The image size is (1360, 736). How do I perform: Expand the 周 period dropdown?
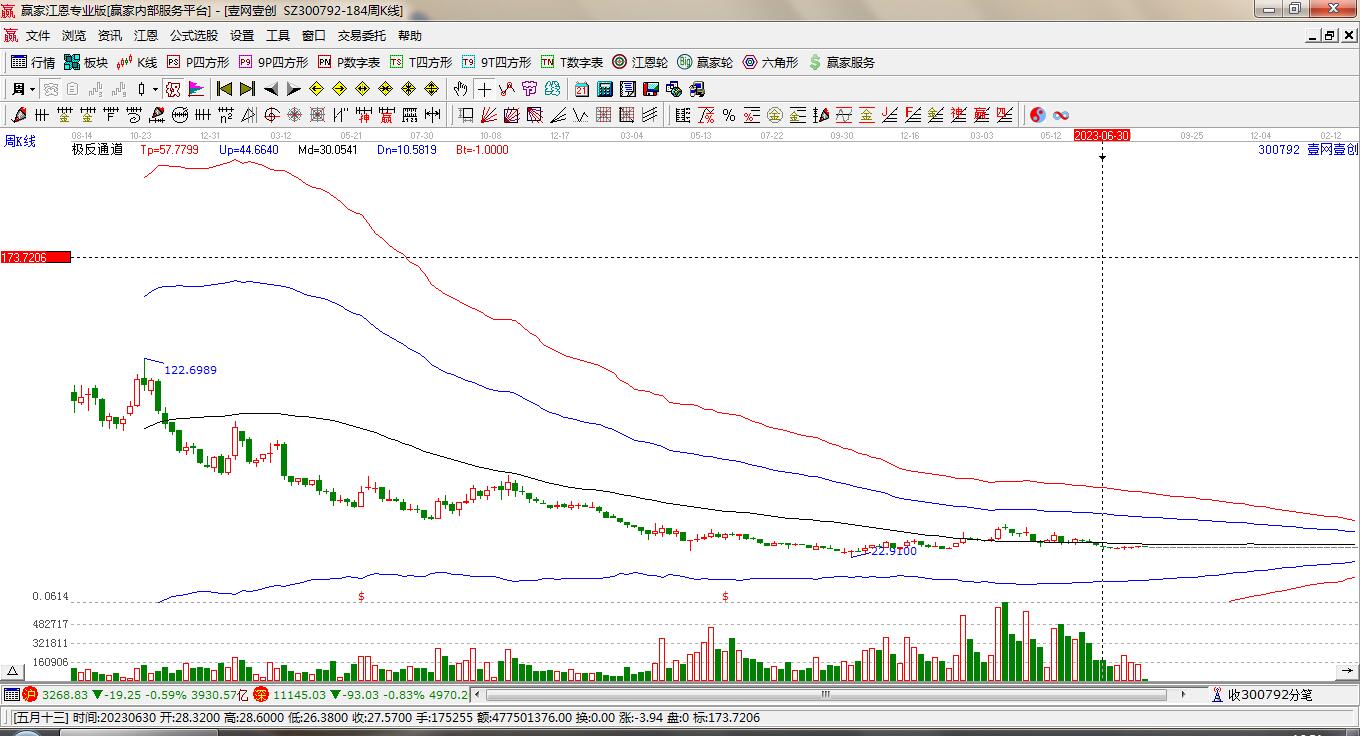(x=23, y=89)
